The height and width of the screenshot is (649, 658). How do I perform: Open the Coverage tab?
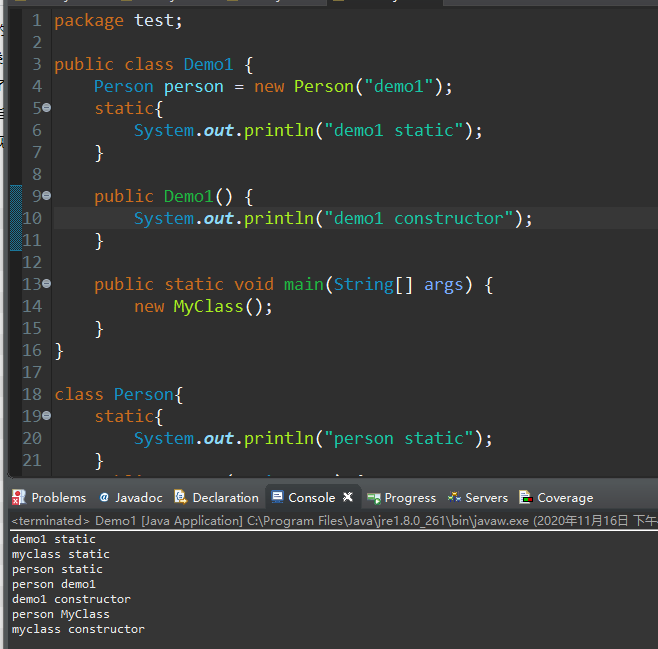coord(556,498)
